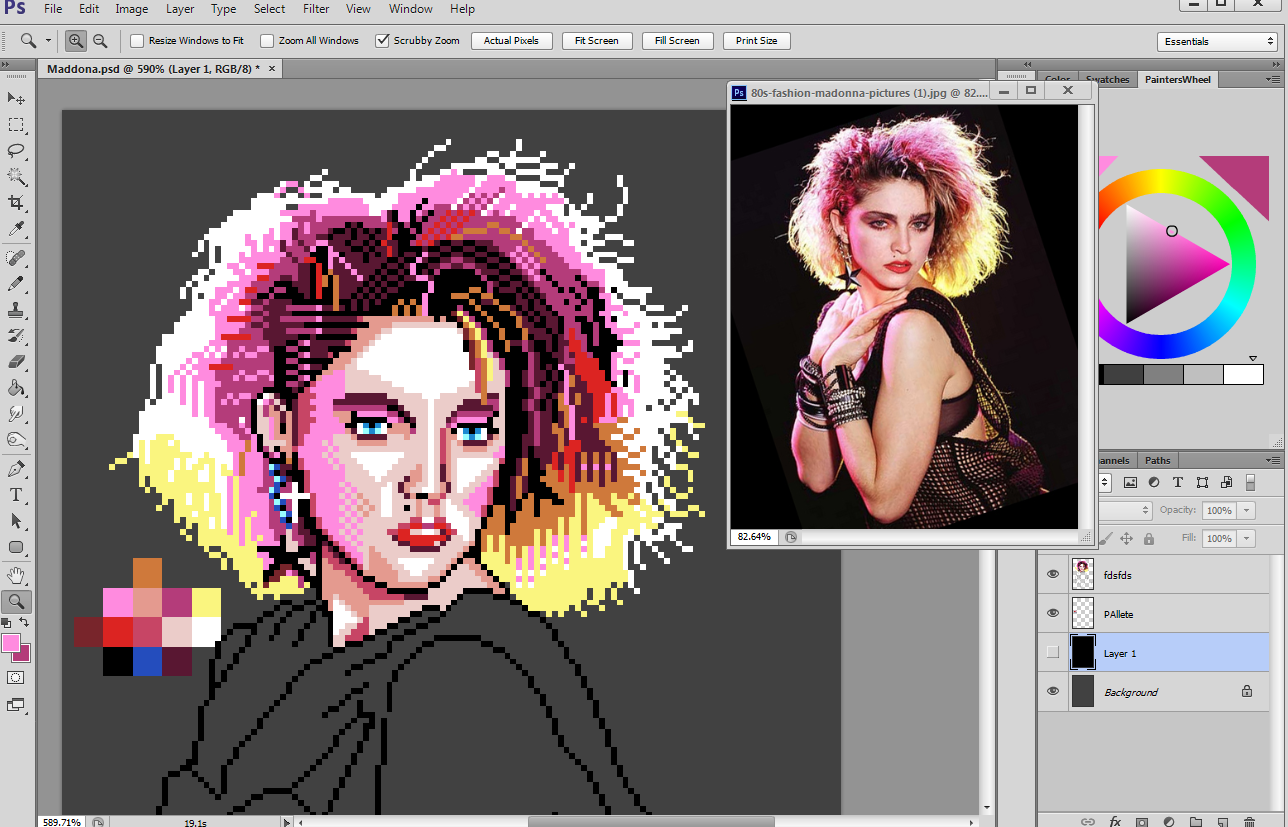Hide the fdsfds layer
Screen dimensions: 1288x827
coord(1052,574)
